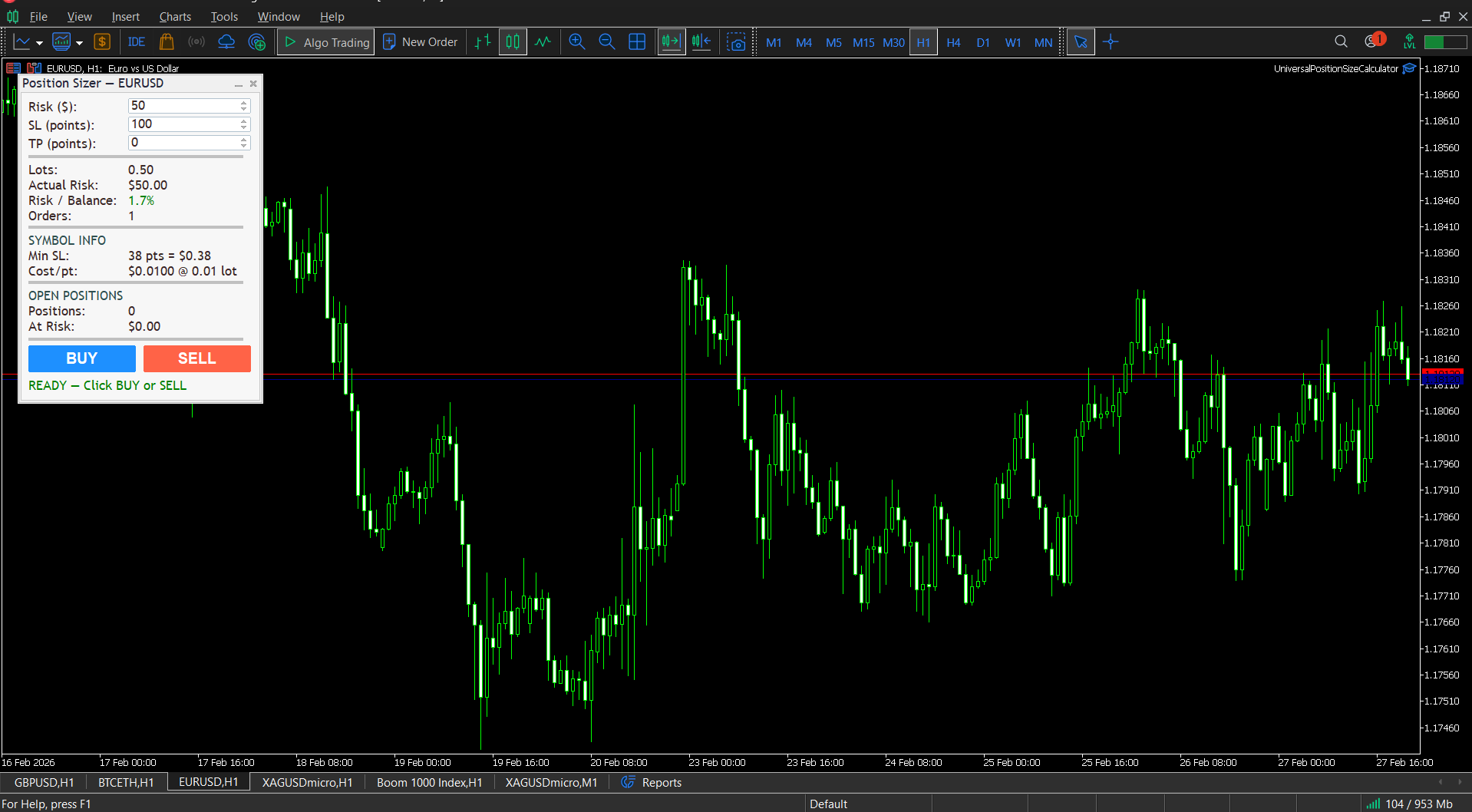Image resolution: width=1472 pixels, height=812 pixels.
Task: Tile chart windows with grid icon
Action: pos(636,42)
